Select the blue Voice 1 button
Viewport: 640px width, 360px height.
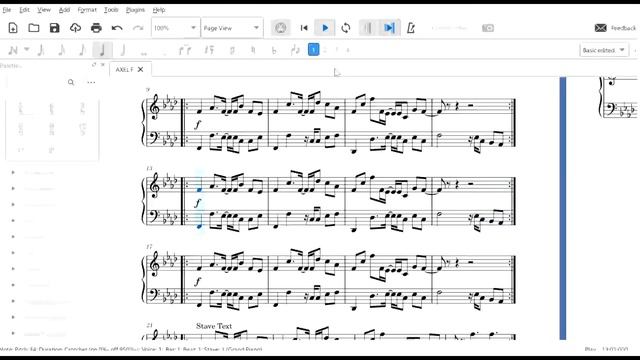coord(313,50)
